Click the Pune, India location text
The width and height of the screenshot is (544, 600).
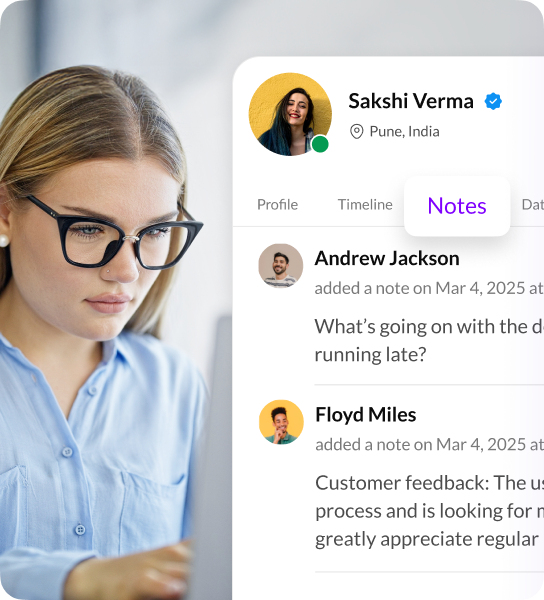pyautogui.click(x=404, y=132)
